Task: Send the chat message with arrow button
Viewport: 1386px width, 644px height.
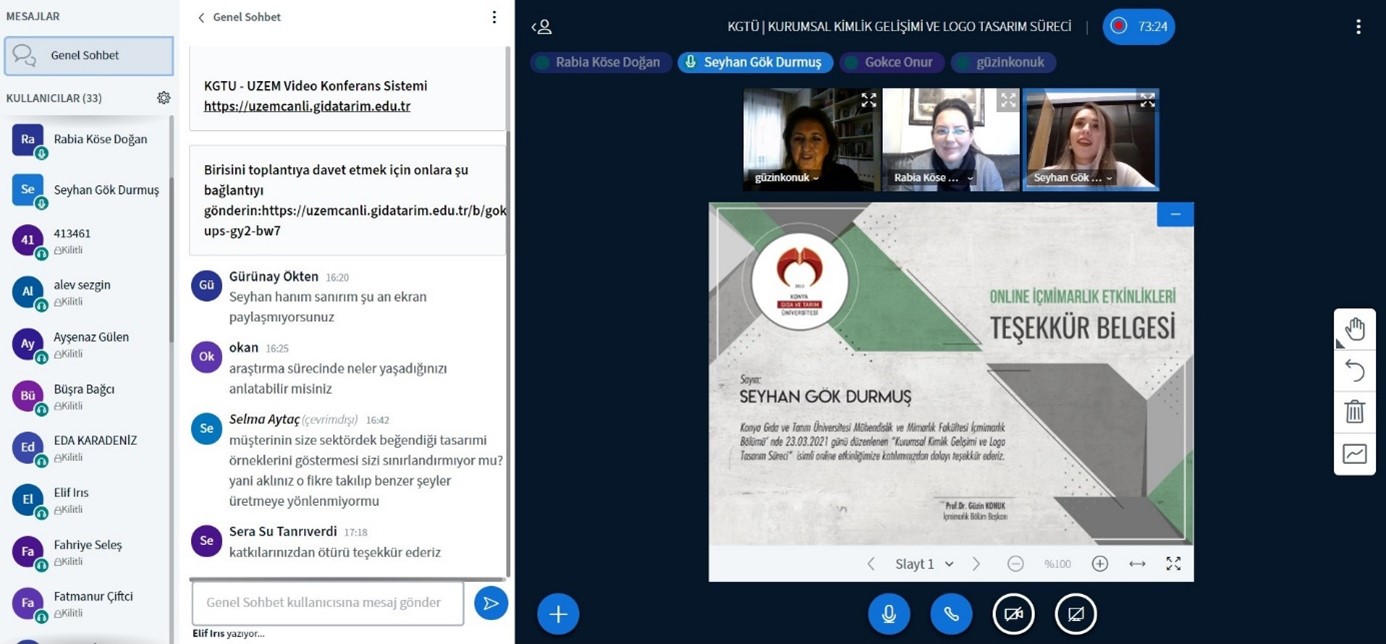Action: point(490,603)
